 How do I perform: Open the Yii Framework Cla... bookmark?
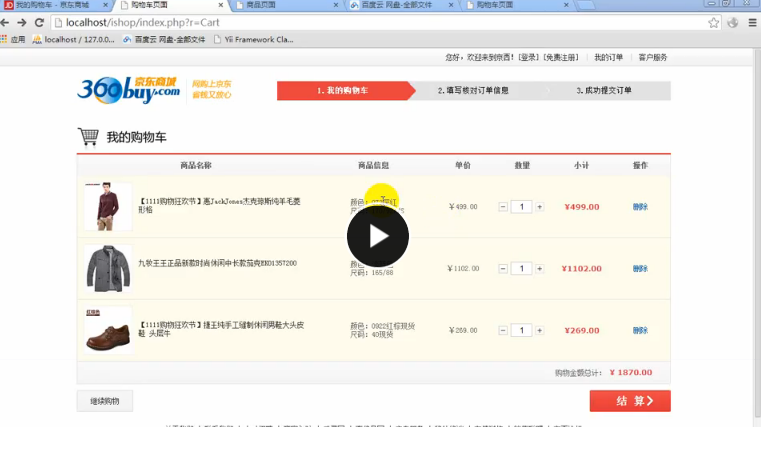(253, 40)
